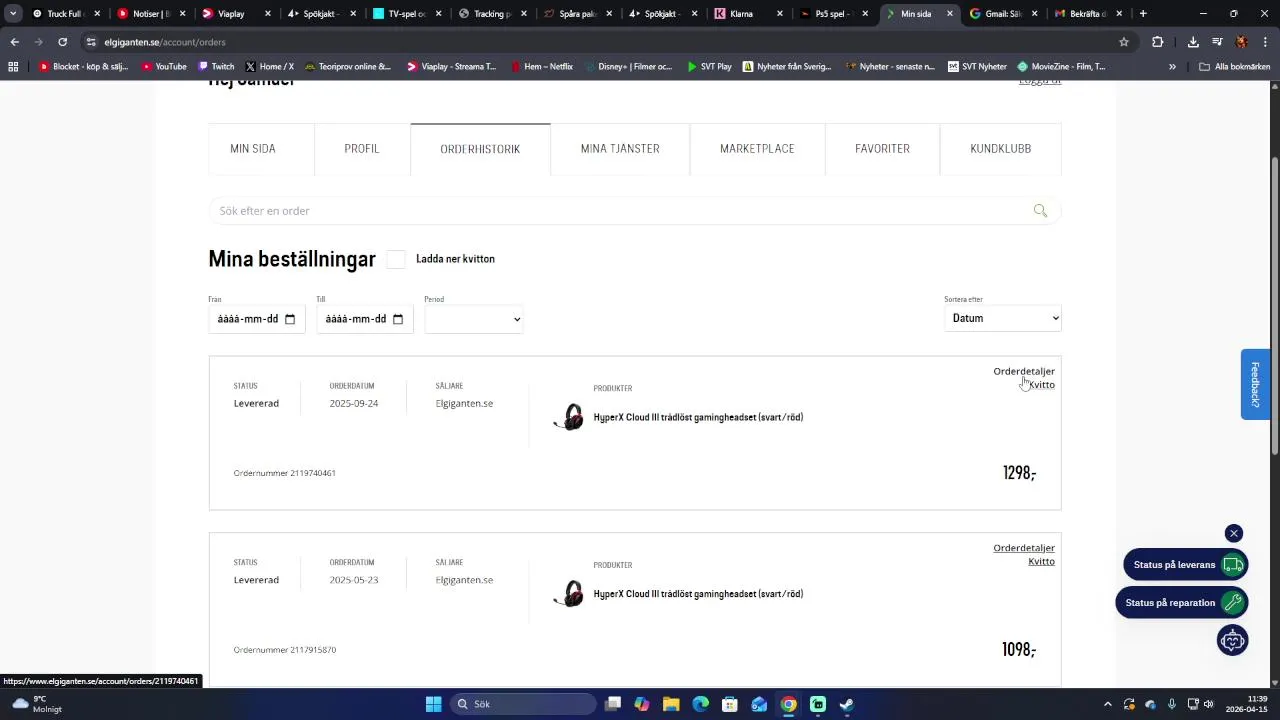Open the chatbot assistant round icon
Screen dimensions: 1280x720
click(x=1232, y=640)
